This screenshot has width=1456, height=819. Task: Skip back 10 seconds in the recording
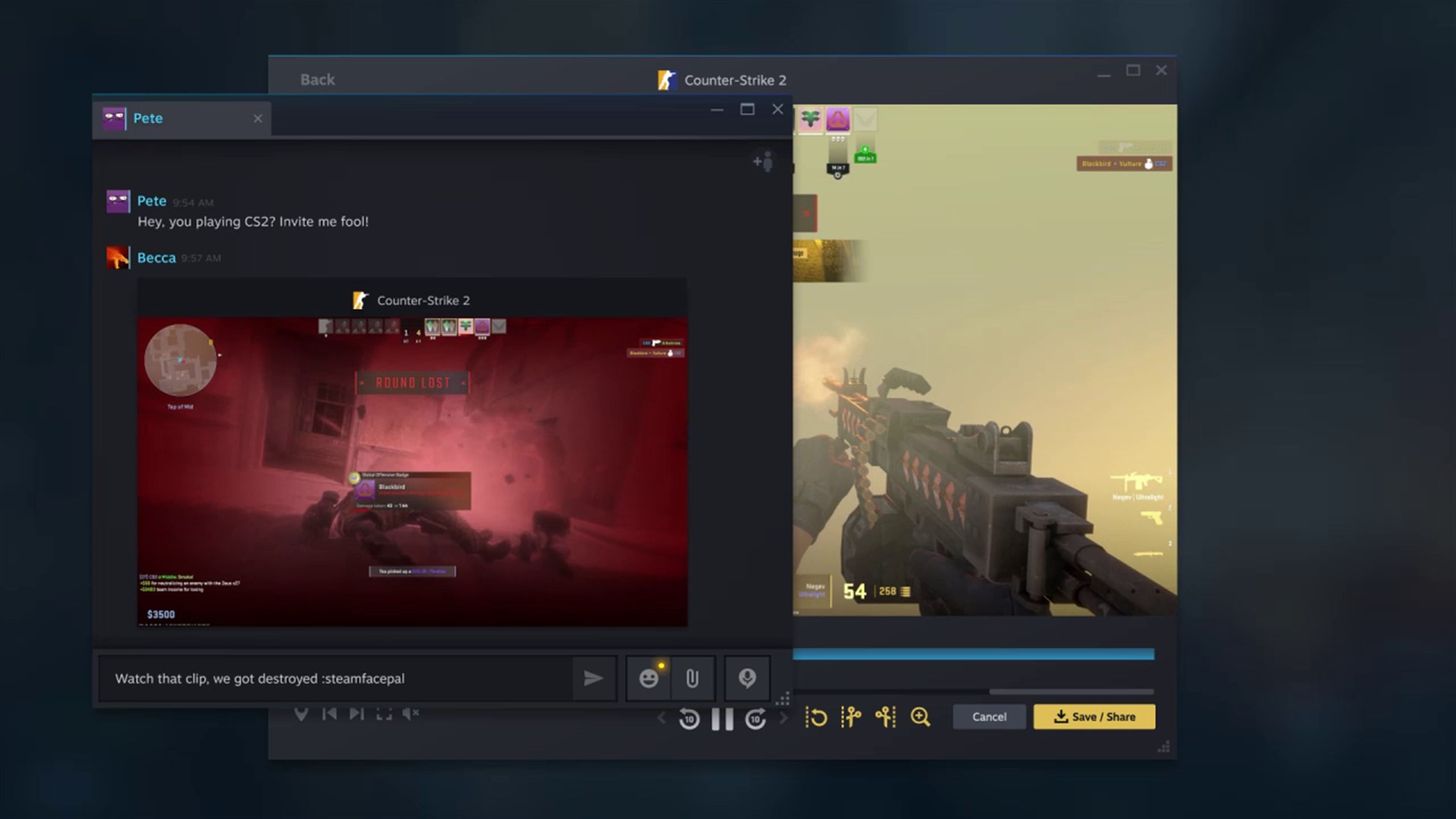[689, 719]
